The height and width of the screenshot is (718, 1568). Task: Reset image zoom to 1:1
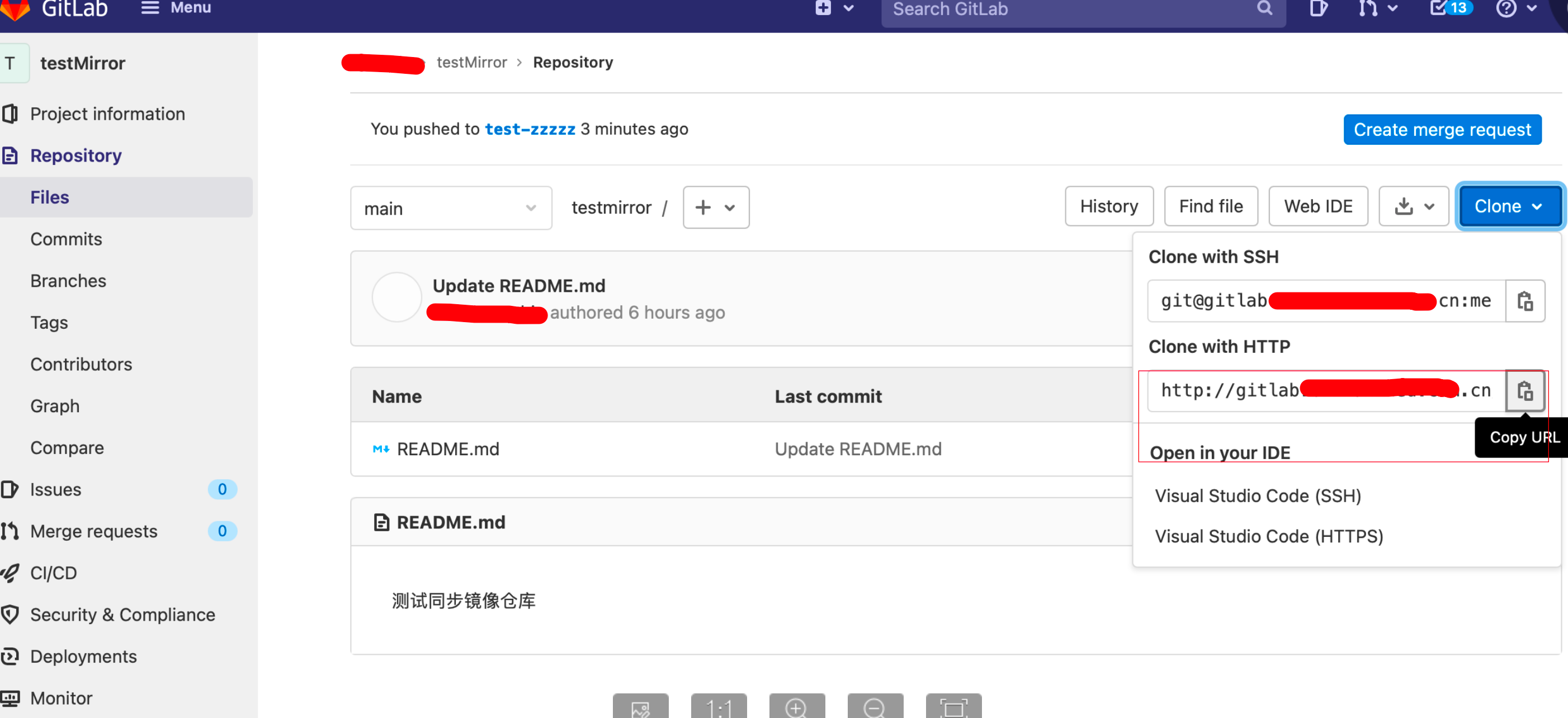click(x=719, y=708)
